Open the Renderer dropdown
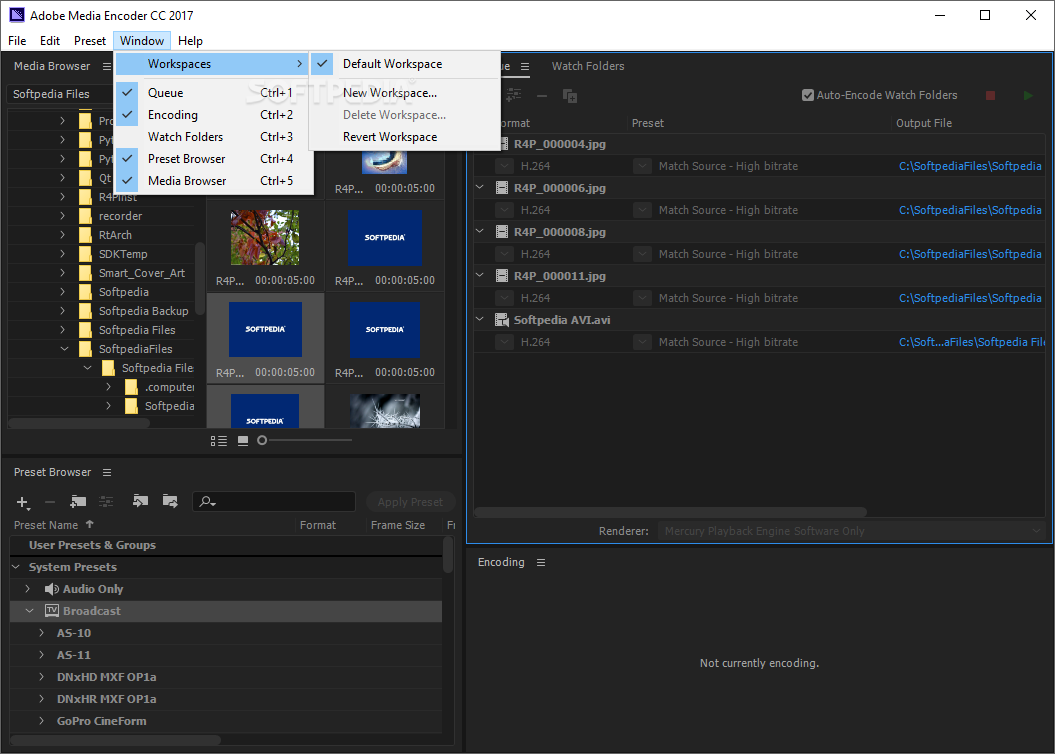Image resolution: width=1055 pixels, height=754 pixels. click(x=851, y=531)
